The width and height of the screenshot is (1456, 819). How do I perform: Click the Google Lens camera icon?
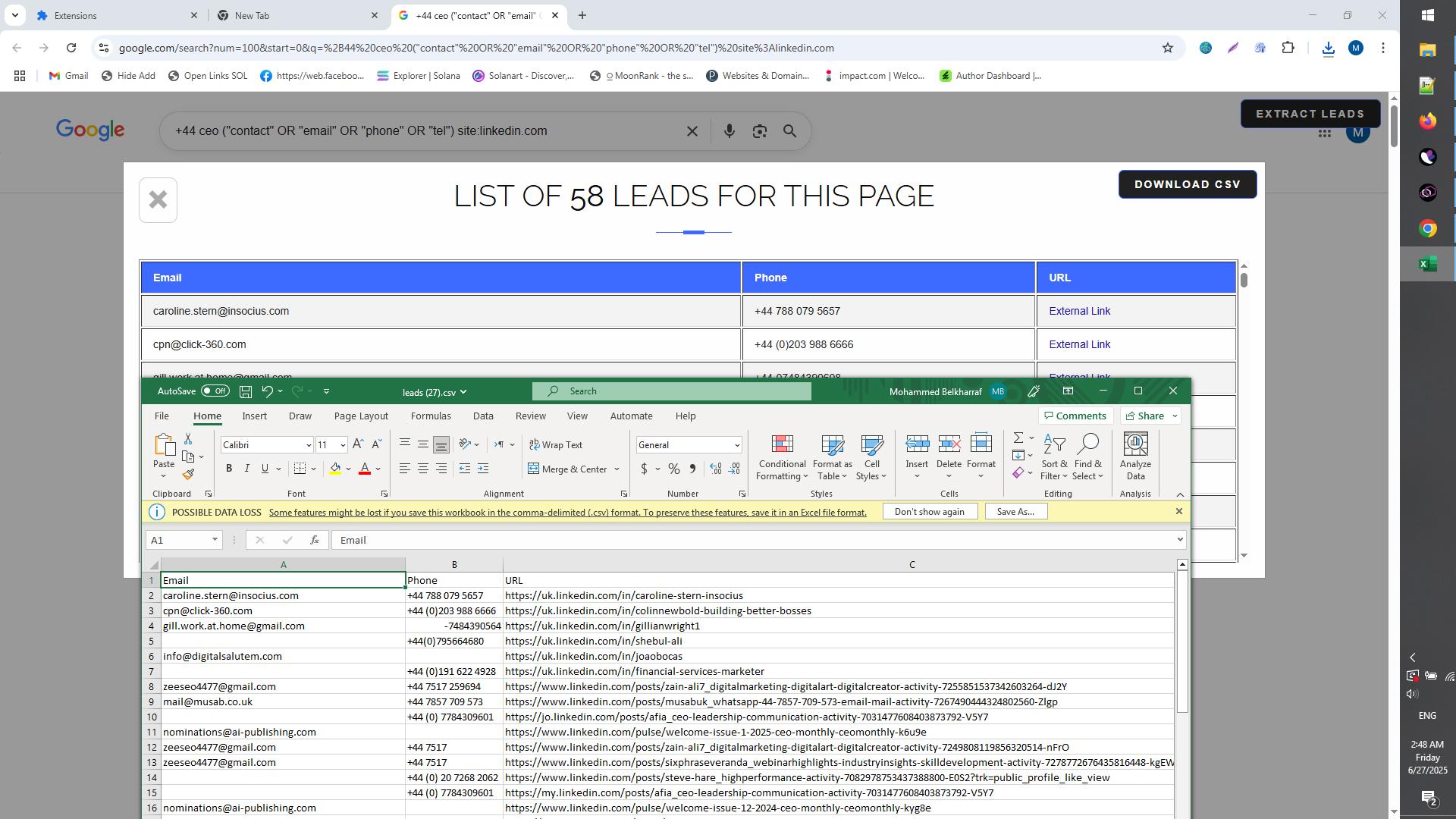760,130
